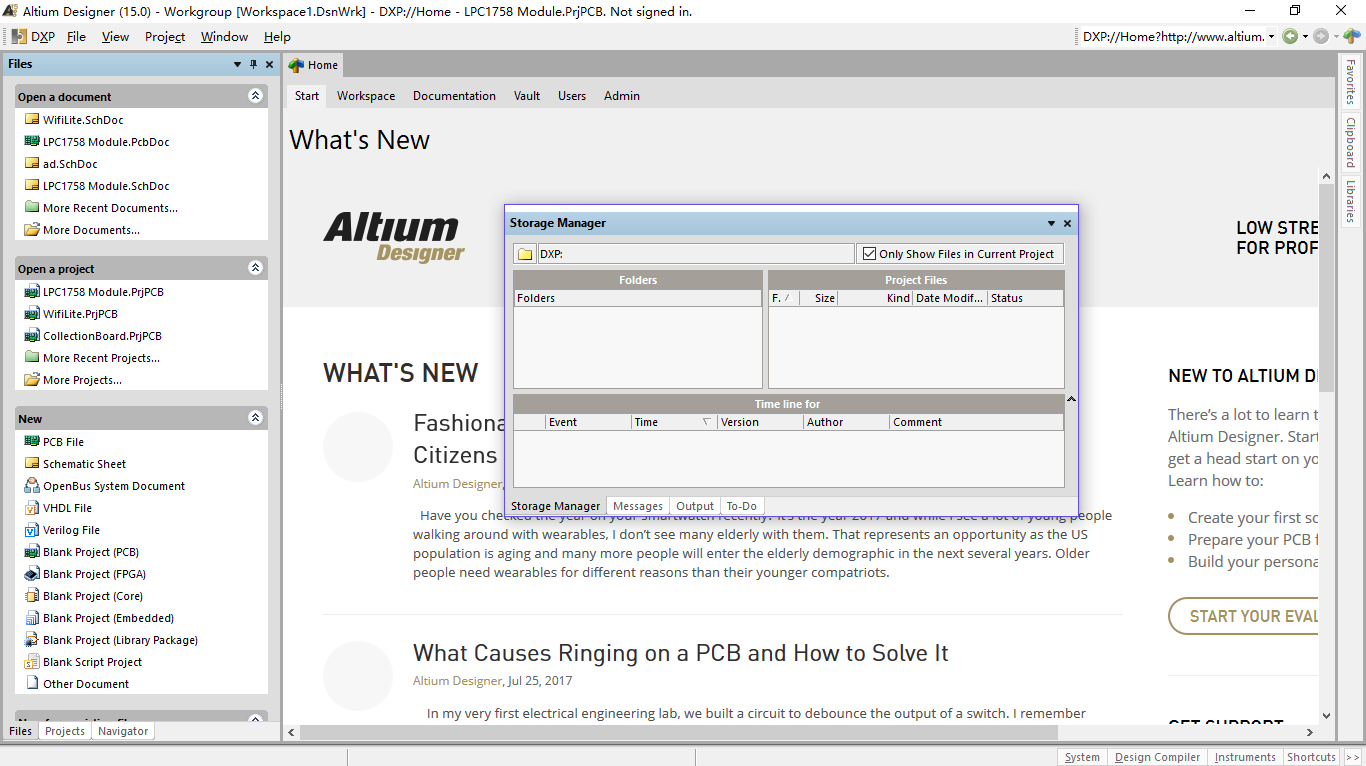Screen dimensions: 1366x766
Task: Open the Favorites side panel tab
Action: 1350,82
